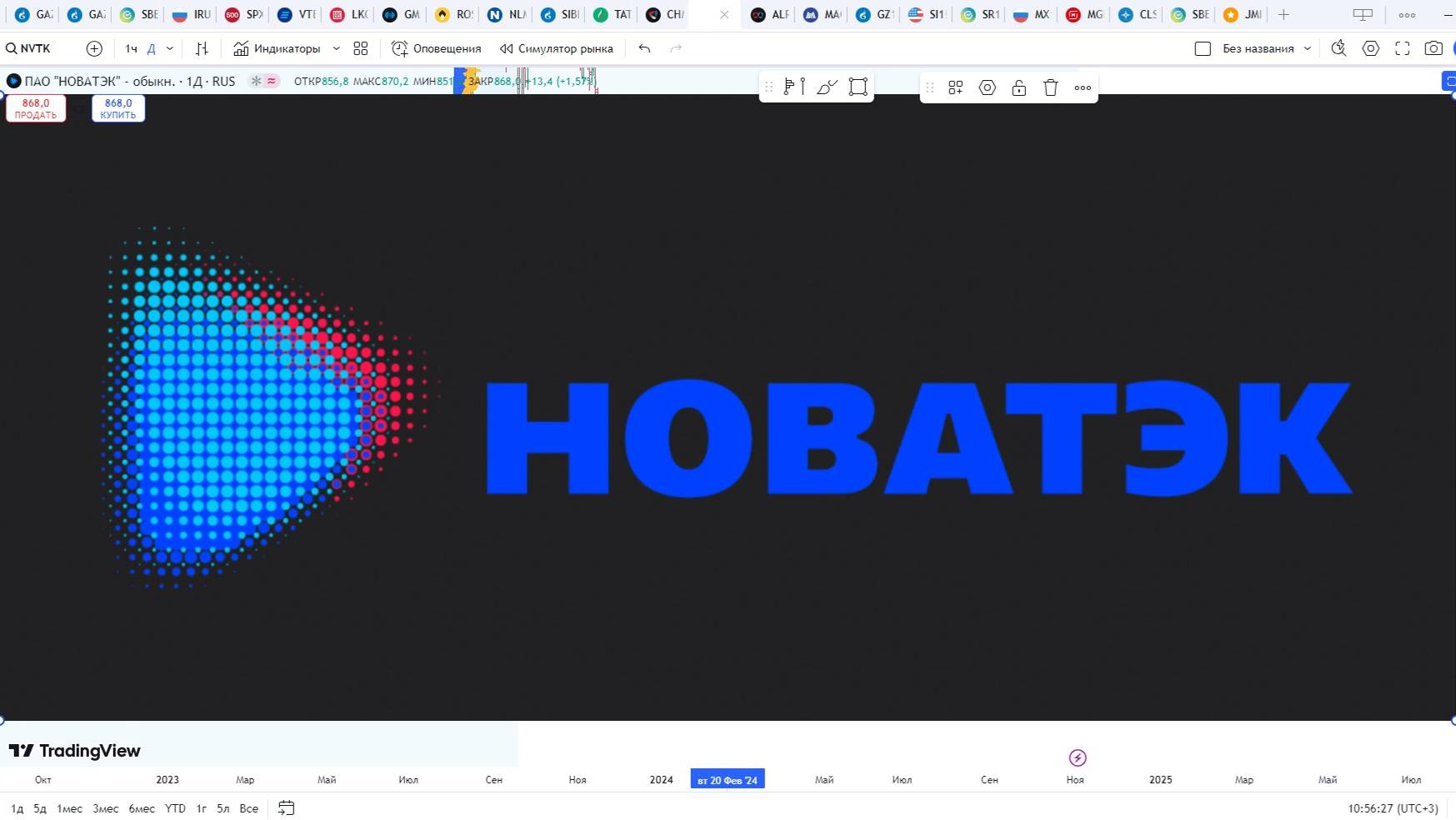This screenshot has width=1456, height=820.
Task: Set chart range to YTD
Action: [x=175, y=808]
